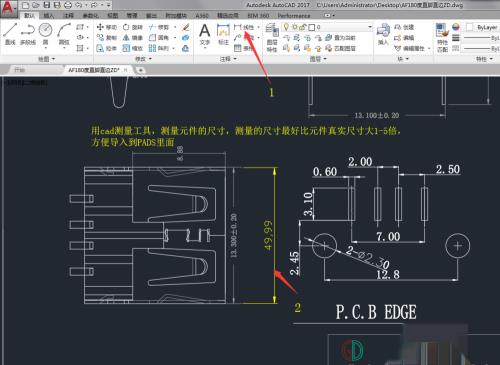Switch to the A360 ribbon tab
The height and width of the screenshot is (365, 500).
pos(202,15)
